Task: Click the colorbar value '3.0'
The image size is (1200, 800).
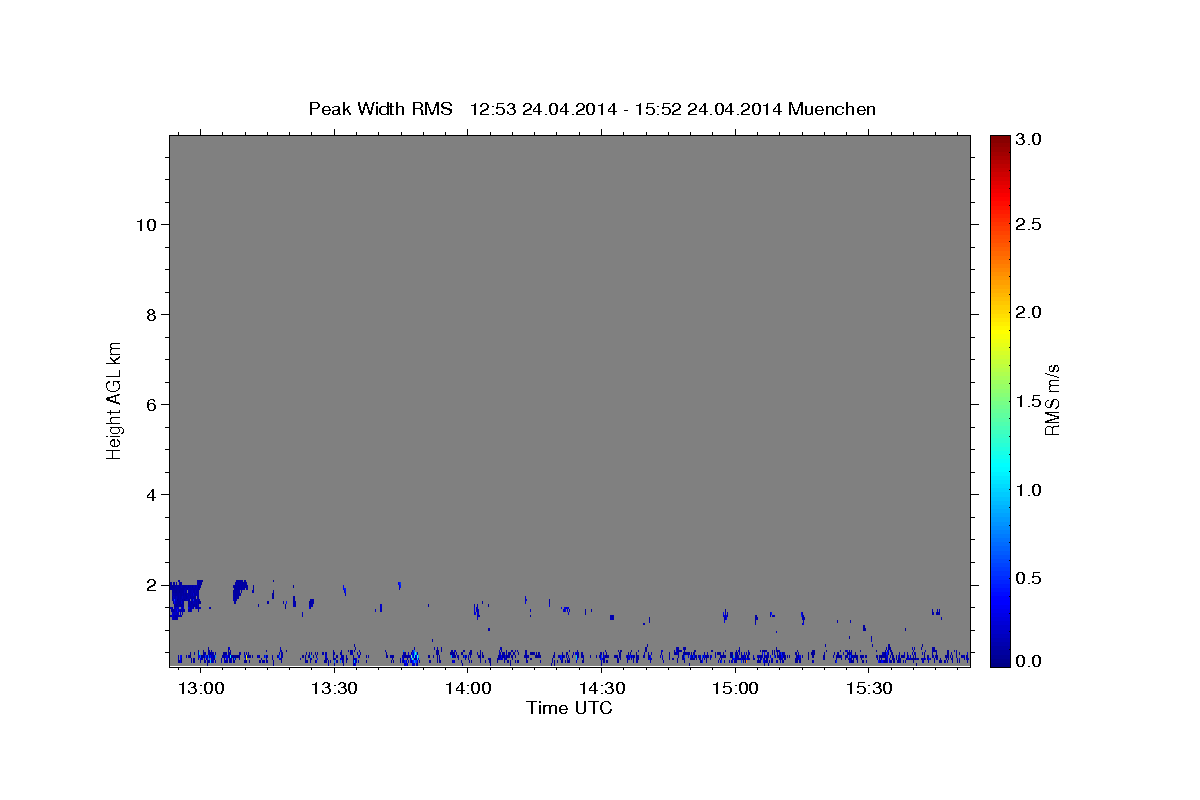Action: (x=1029, y=140)
